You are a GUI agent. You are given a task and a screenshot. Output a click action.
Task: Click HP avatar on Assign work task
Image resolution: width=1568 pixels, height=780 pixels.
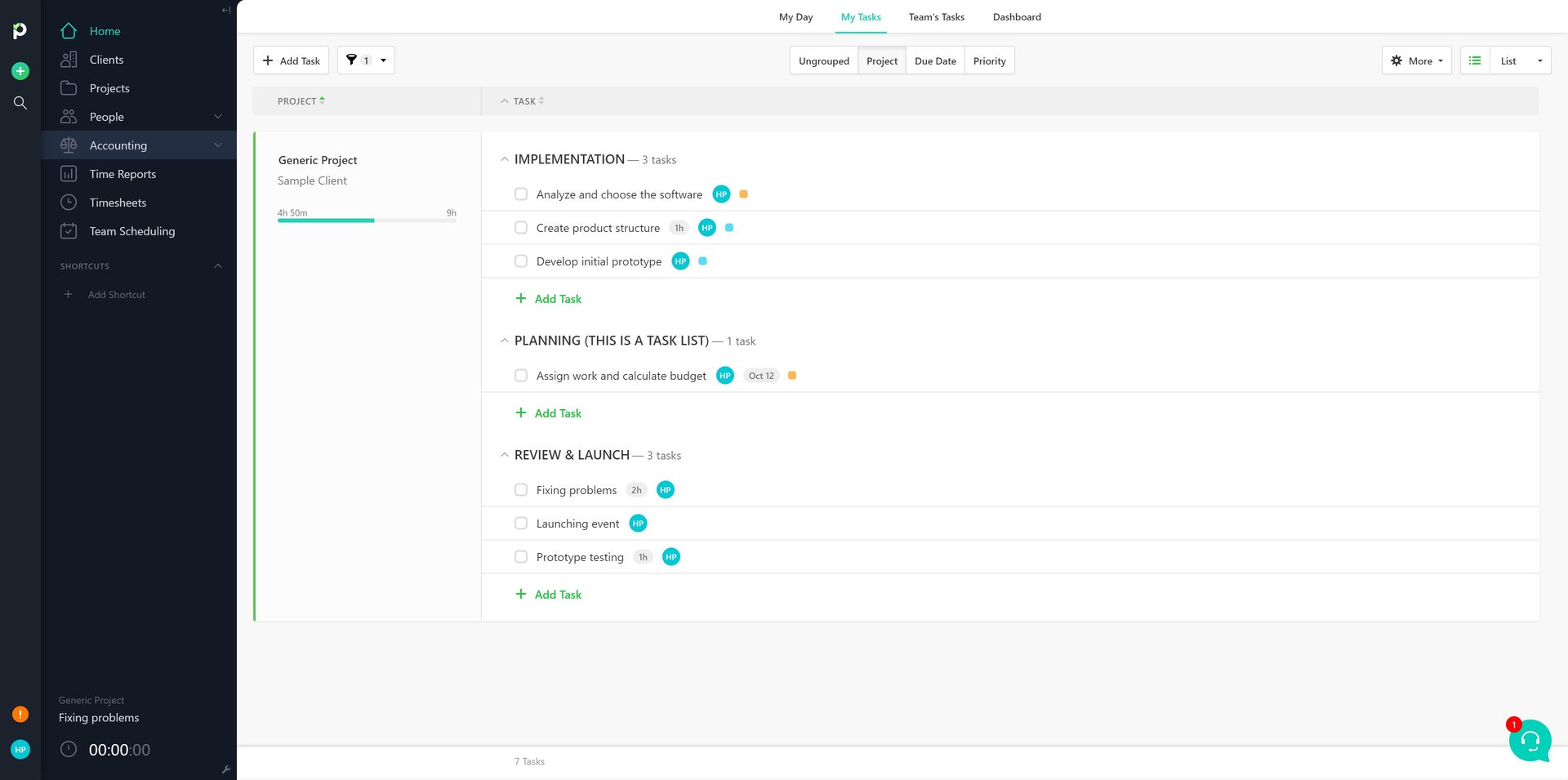coord(725,376)
